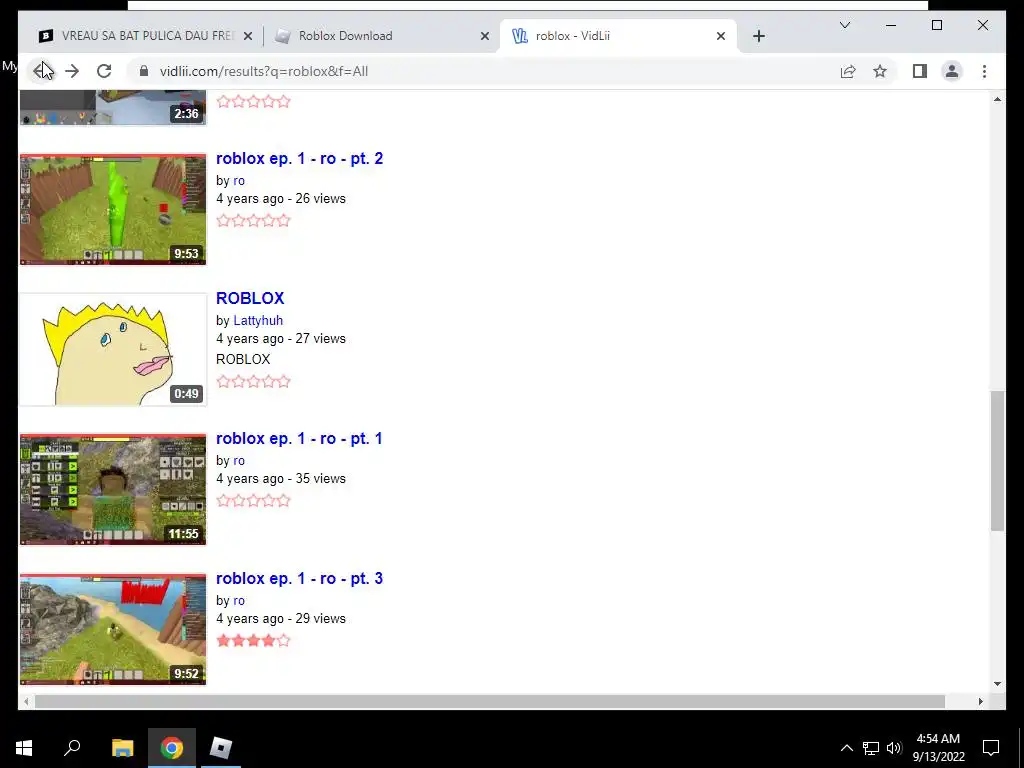Image resolution: width=1024 pixels, height=768 pixels.
Task: Click rating stars beside 2:36 video
Action: coord(253,101)
